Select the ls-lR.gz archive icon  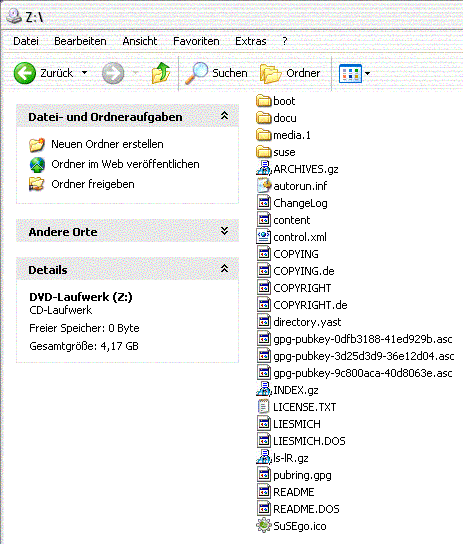pyautogui.click(x=264, y=457)
